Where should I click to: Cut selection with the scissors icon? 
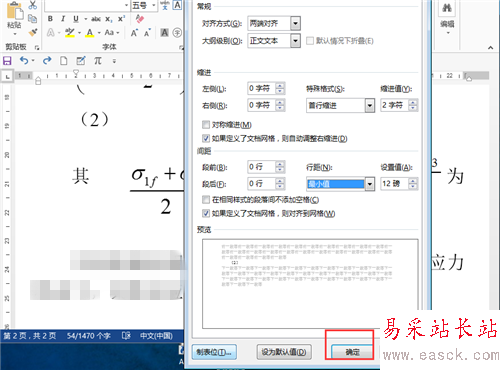coord(32,5)
